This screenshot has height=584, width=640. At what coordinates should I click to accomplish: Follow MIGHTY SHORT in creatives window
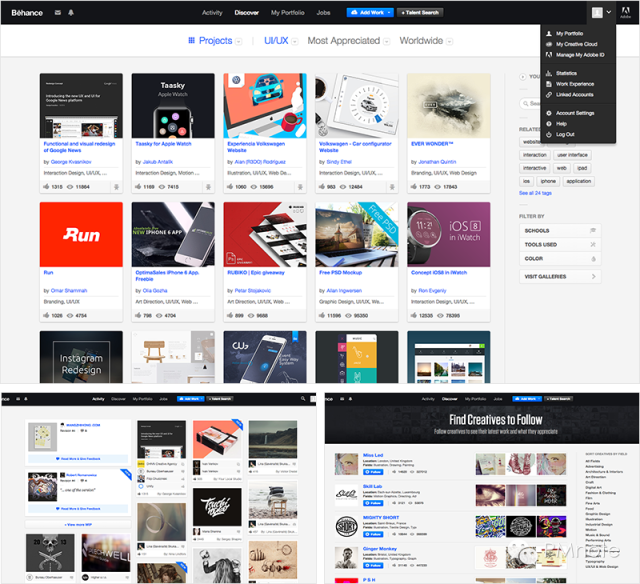point(373,534)
